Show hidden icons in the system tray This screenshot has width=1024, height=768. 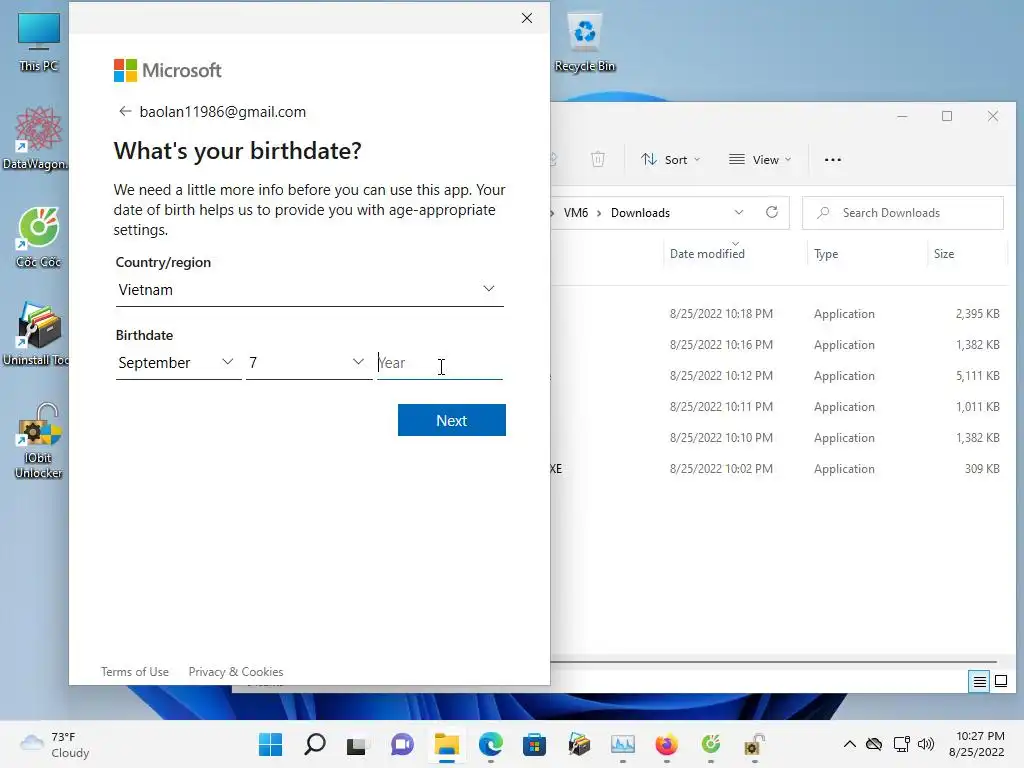pyautogui.click(x=850, y=744)
